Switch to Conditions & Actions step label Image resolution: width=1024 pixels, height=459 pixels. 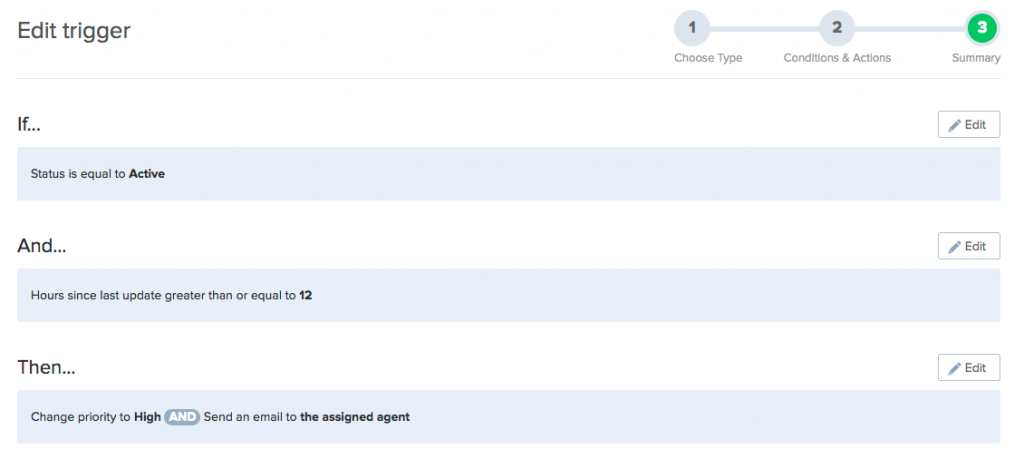[x=837, y=58]
